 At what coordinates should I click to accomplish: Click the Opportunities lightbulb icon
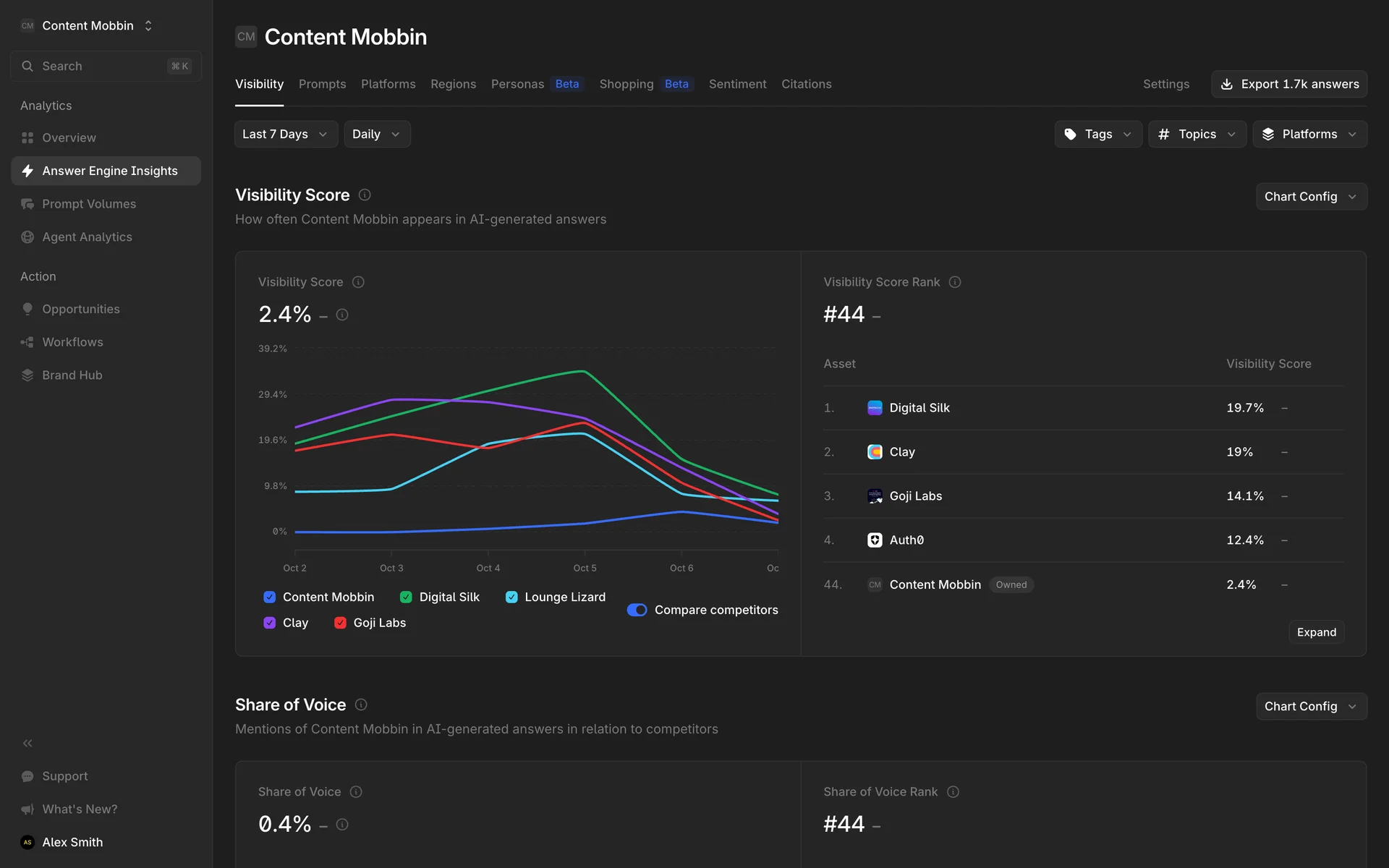(x=27, y=309)
